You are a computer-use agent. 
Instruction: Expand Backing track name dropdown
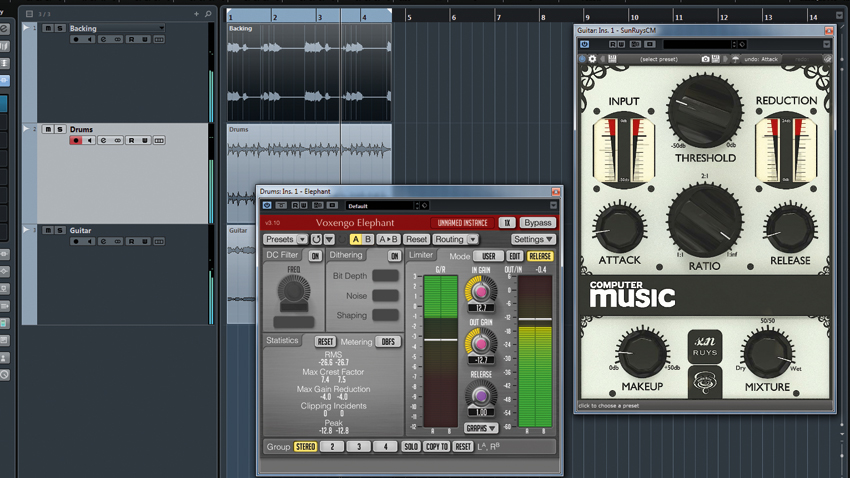[161, 28]
